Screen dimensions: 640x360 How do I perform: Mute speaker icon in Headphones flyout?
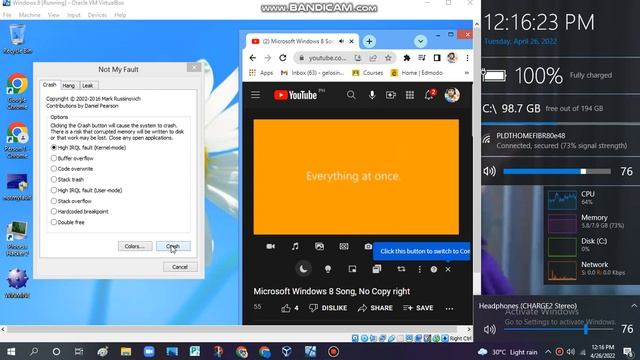click(x=489, y=329)
